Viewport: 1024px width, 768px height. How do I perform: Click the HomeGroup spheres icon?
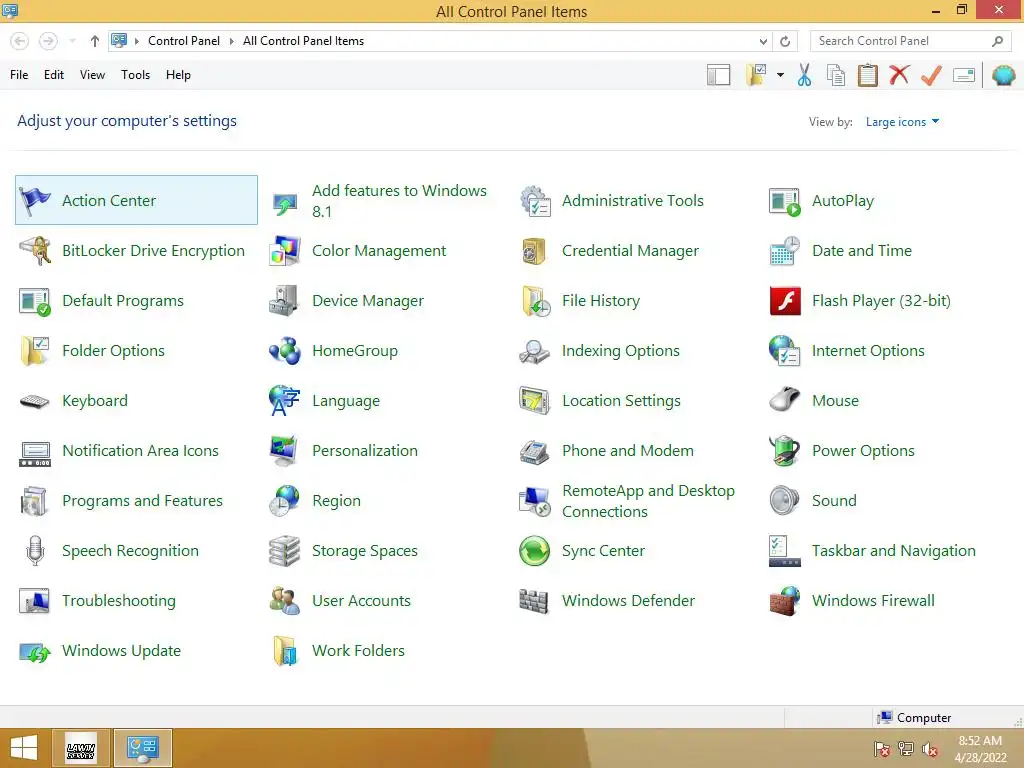point(285,351)
